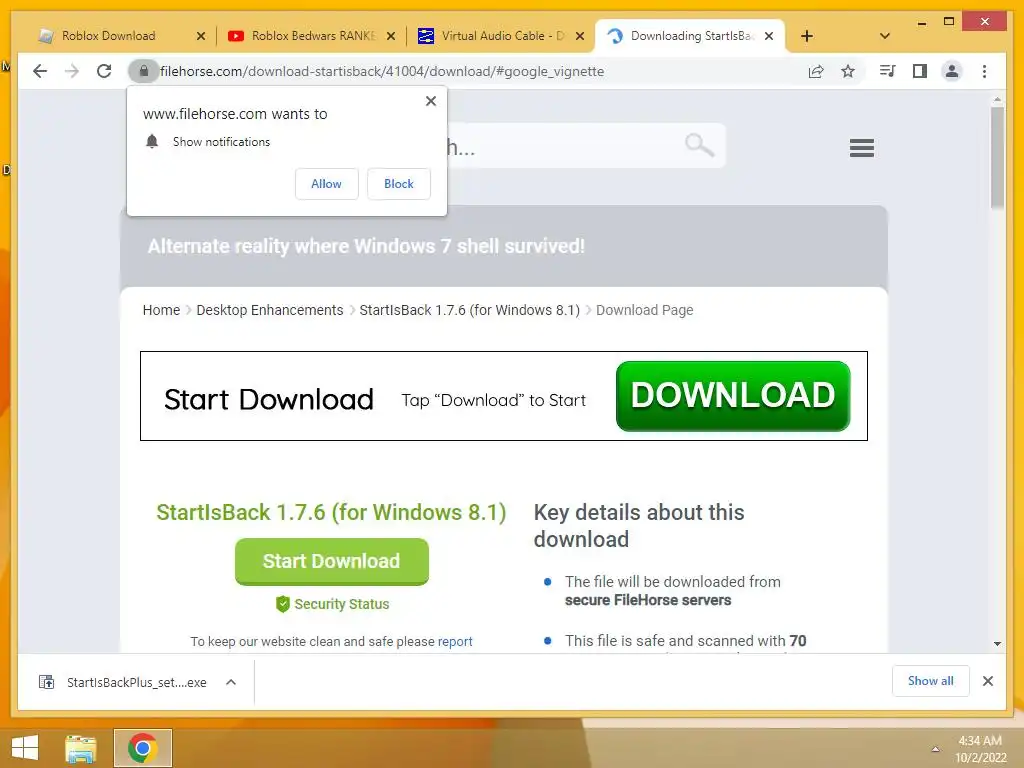Close the Downloading StartIsBack tab

pos(769,36)
